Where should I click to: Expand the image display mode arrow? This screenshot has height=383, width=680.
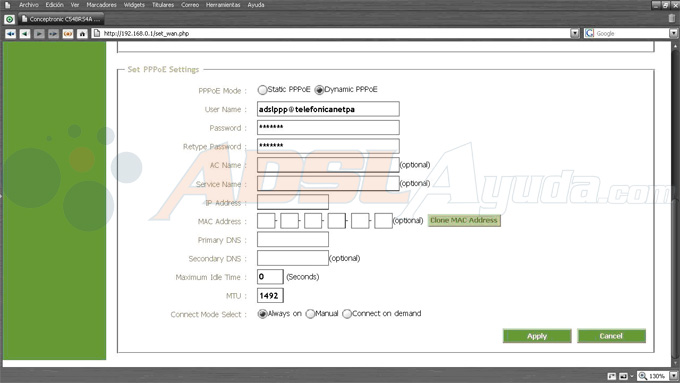coord(631,376)
